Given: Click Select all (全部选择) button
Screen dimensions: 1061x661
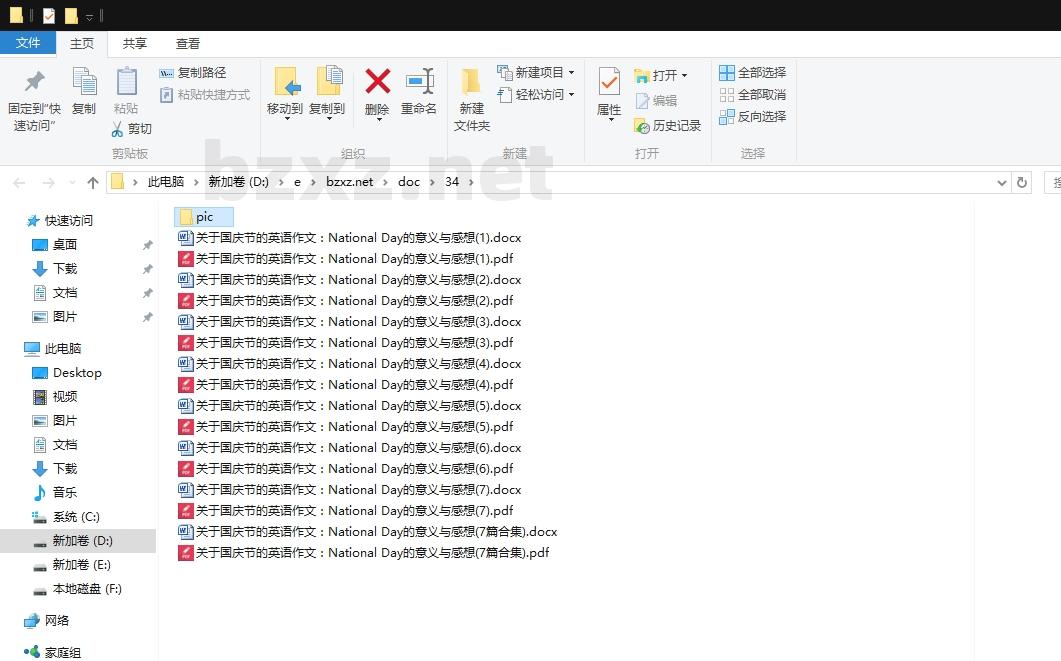Looking at the screenshot, I should (x=752, y=73).
